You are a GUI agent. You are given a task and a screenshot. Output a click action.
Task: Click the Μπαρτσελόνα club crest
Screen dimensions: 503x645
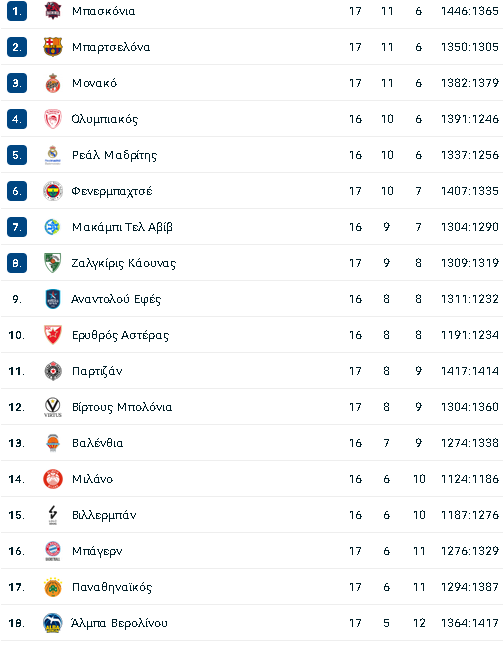click(x=53, y=47)
